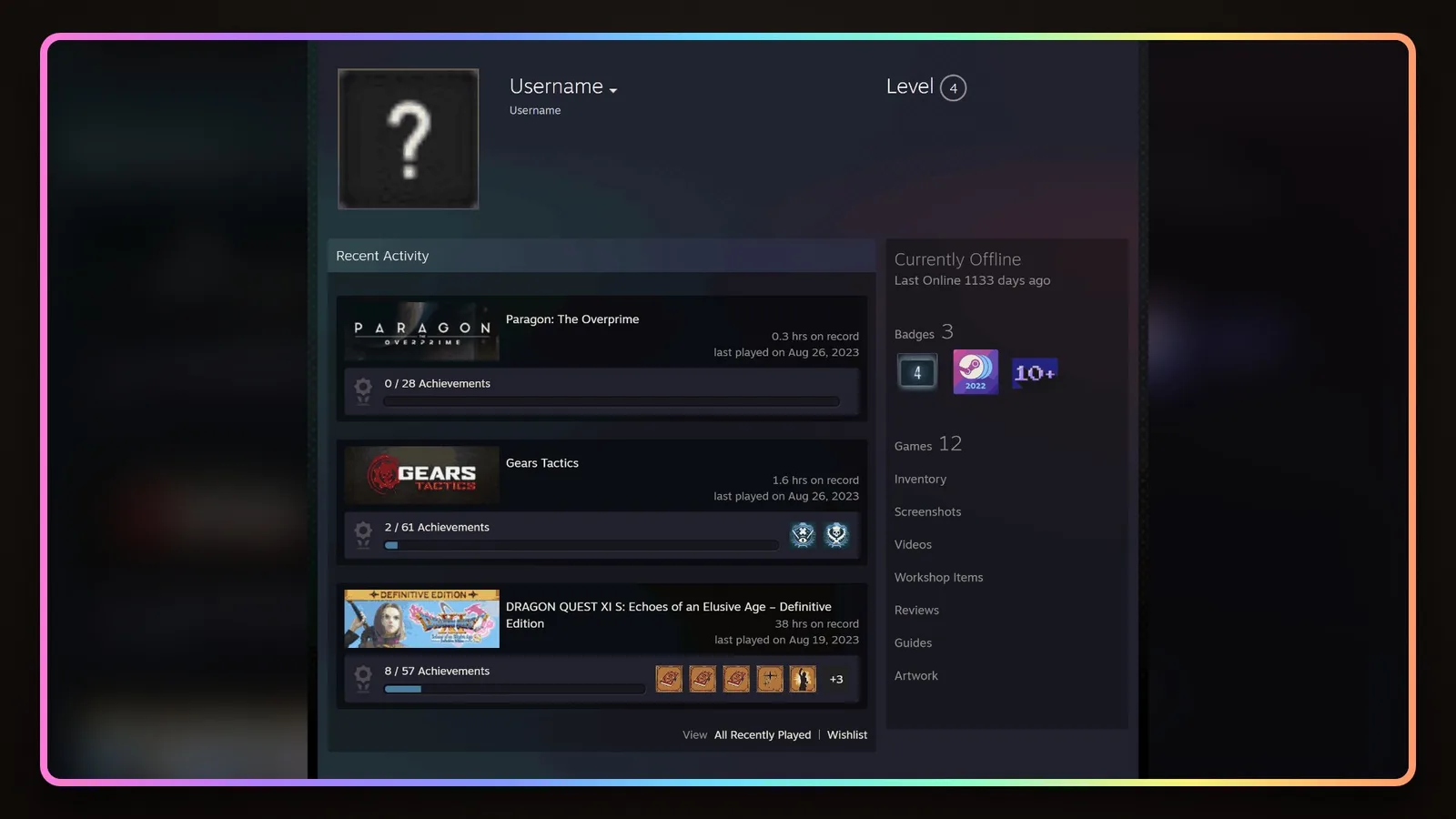The image size is (1456, 819).
Task: Click the Recent Activity header
Action: [602, 256]
